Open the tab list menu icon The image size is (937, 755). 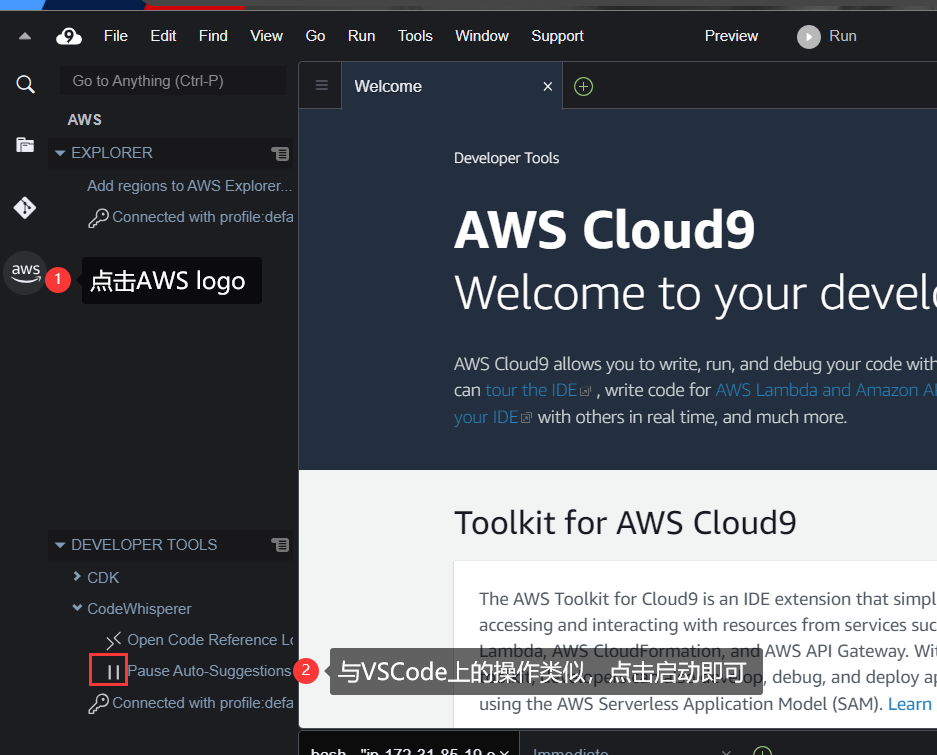[x=321, y=85]
